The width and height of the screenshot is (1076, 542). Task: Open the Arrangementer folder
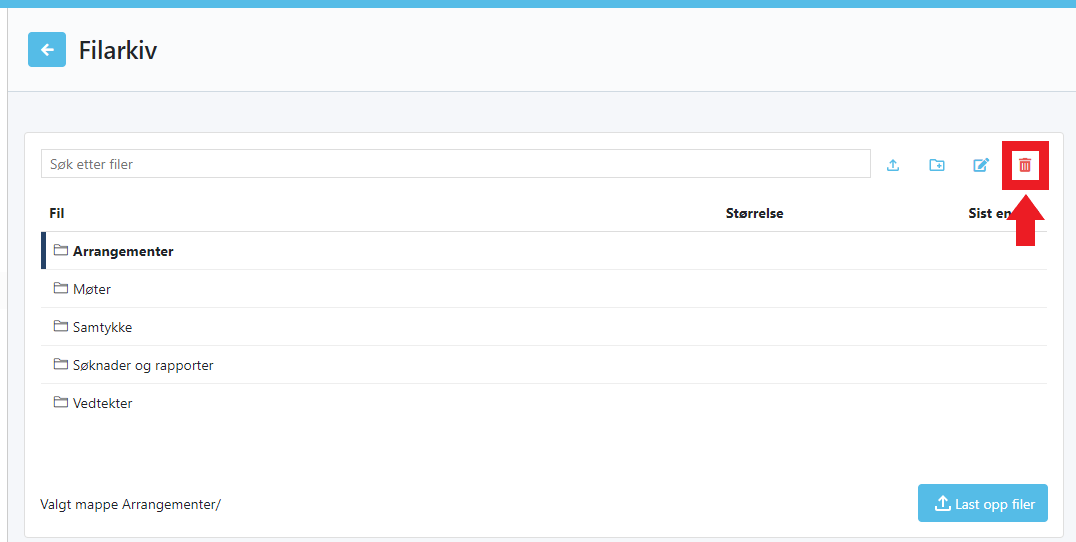pos(123,252)
